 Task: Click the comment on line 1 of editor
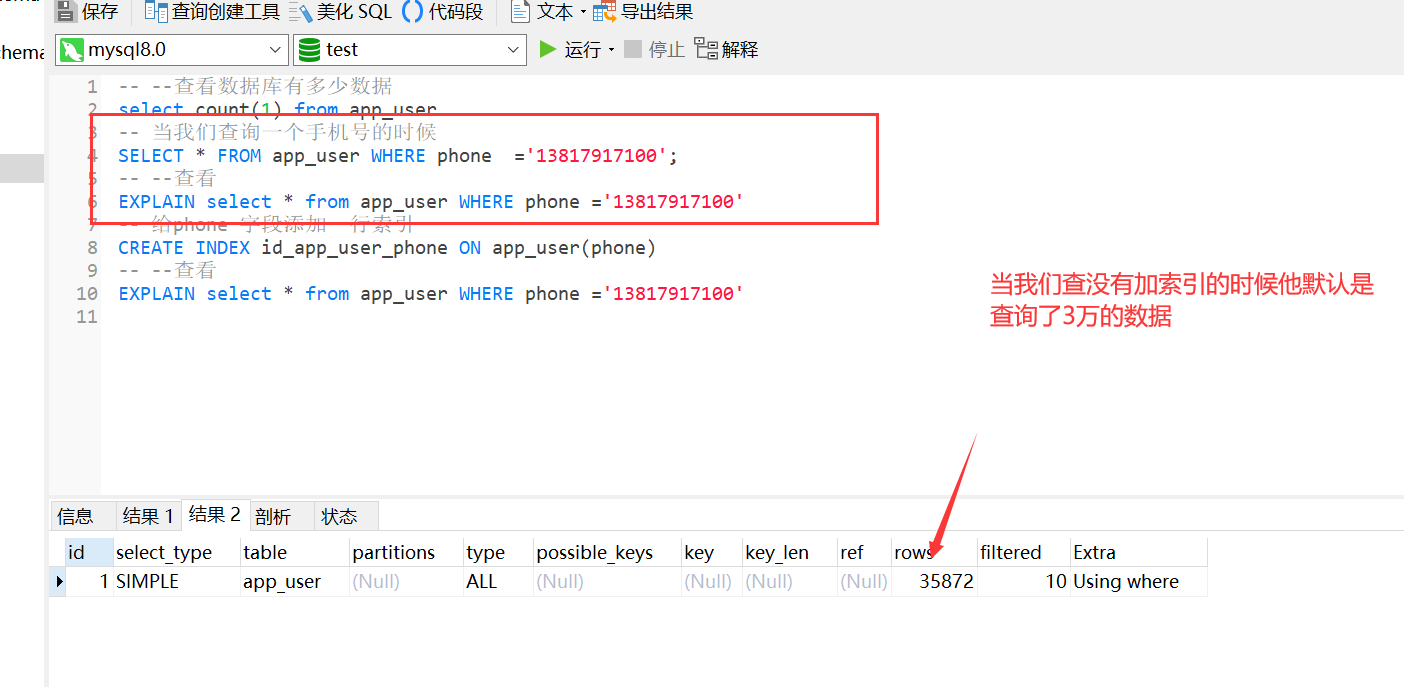pos(255,86)
